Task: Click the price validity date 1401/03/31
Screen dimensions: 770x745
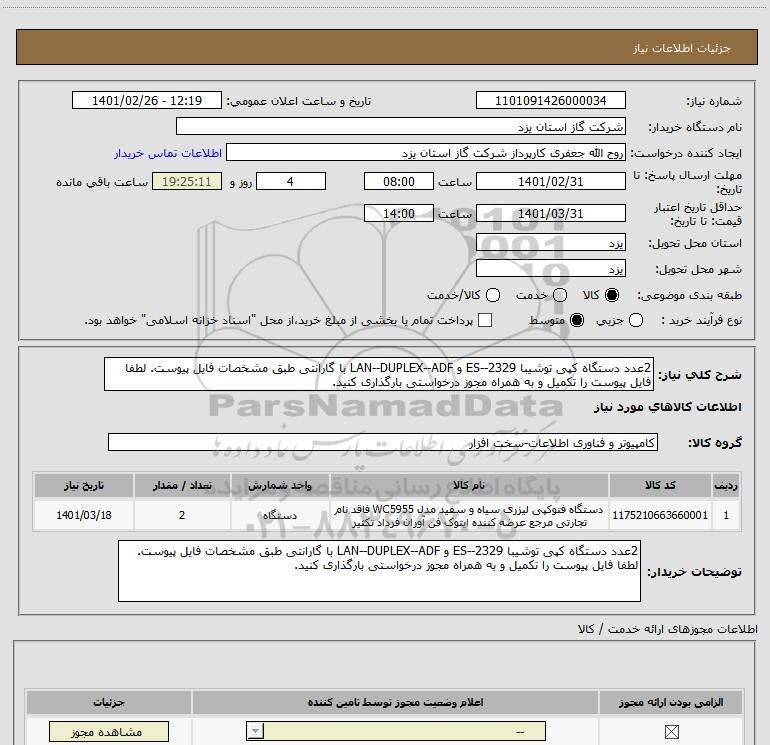Action: [550, 214]
